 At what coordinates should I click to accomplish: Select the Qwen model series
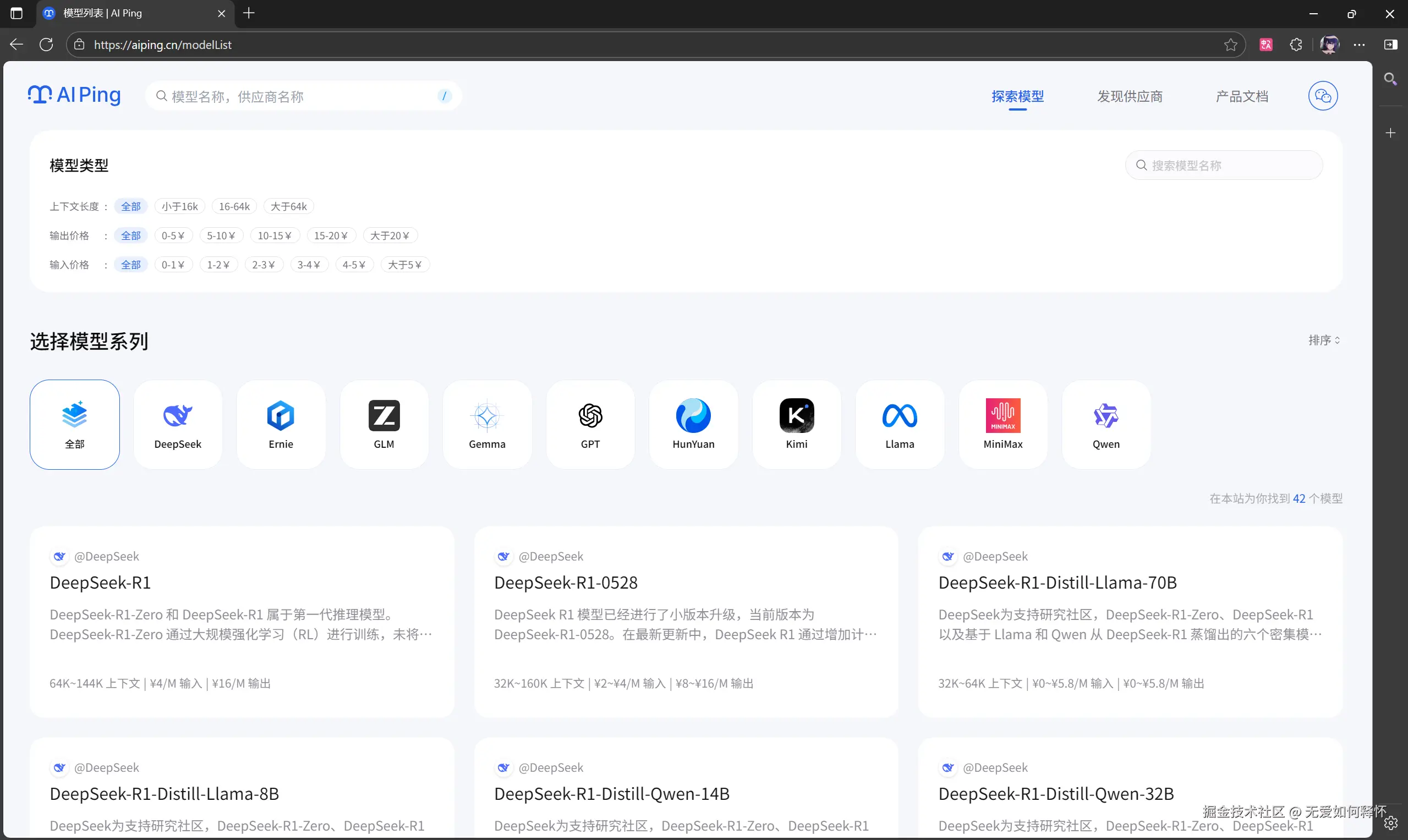coord(1106,424)
